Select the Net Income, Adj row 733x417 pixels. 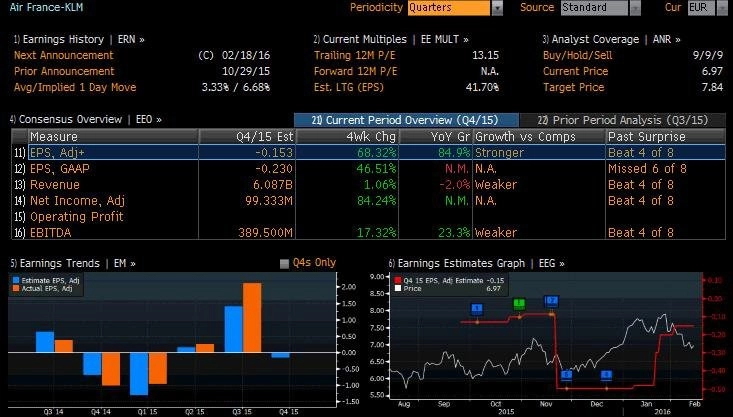point(368,200)
